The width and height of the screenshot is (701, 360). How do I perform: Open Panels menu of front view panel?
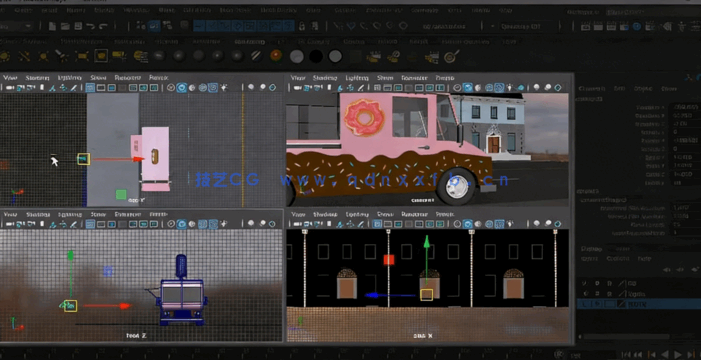158,214
